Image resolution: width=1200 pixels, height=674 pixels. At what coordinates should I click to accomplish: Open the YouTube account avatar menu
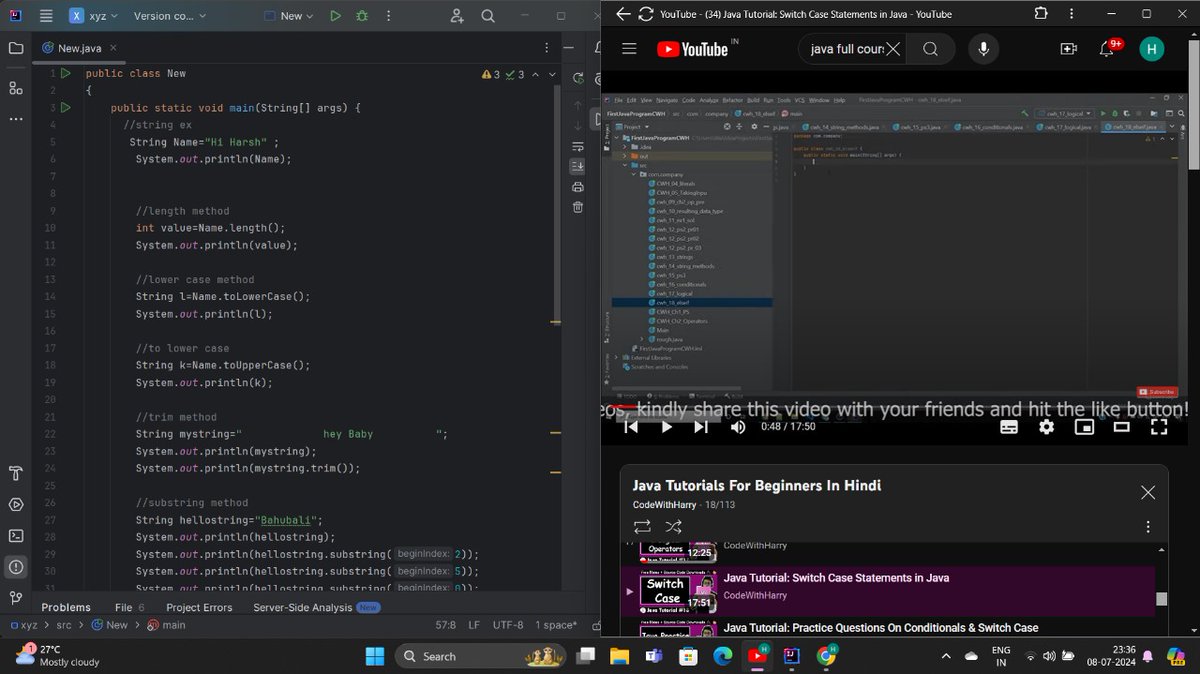pos(1152,49)
